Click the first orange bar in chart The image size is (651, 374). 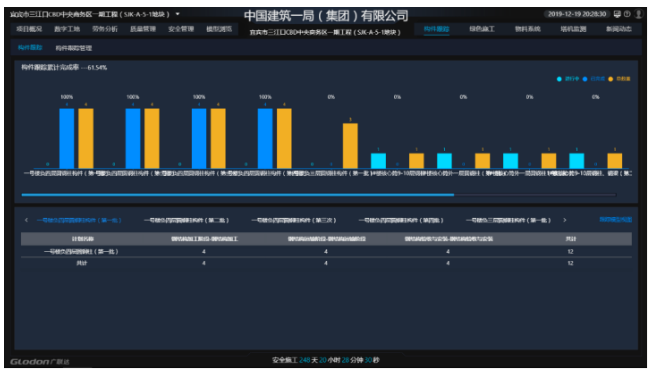click(x=86, y=138)
